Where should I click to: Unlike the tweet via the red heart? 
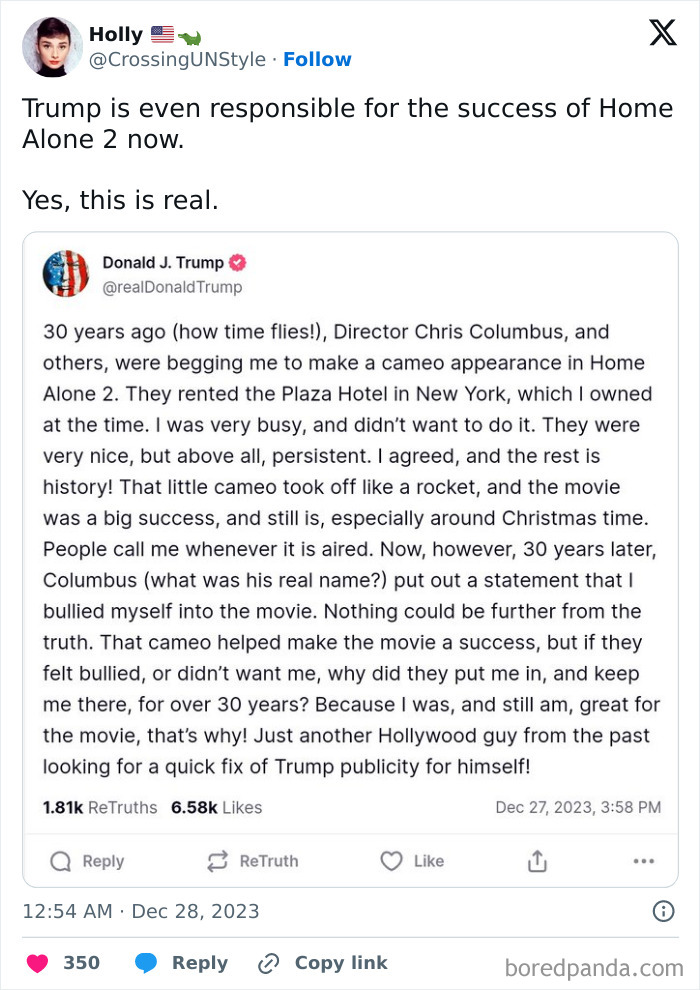(38, 963)
